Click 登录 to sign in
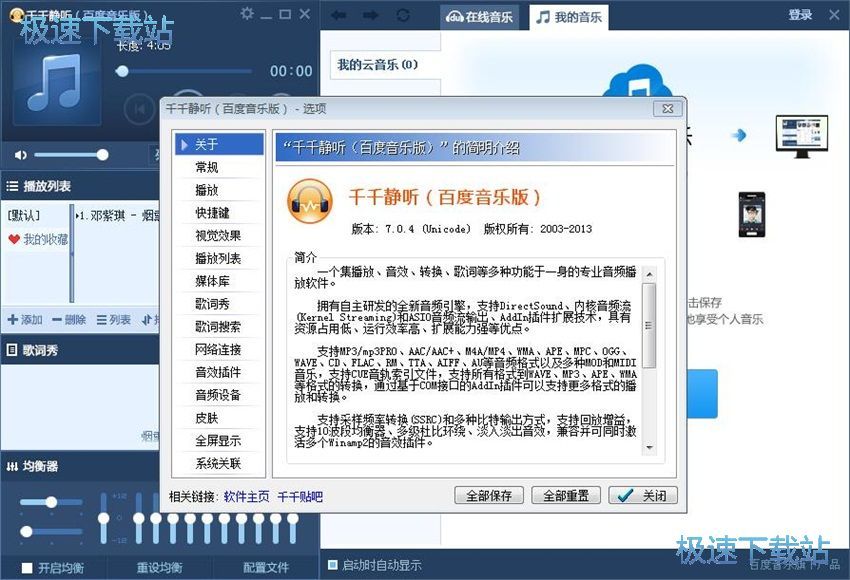850x580 pixels. point(800,15)
